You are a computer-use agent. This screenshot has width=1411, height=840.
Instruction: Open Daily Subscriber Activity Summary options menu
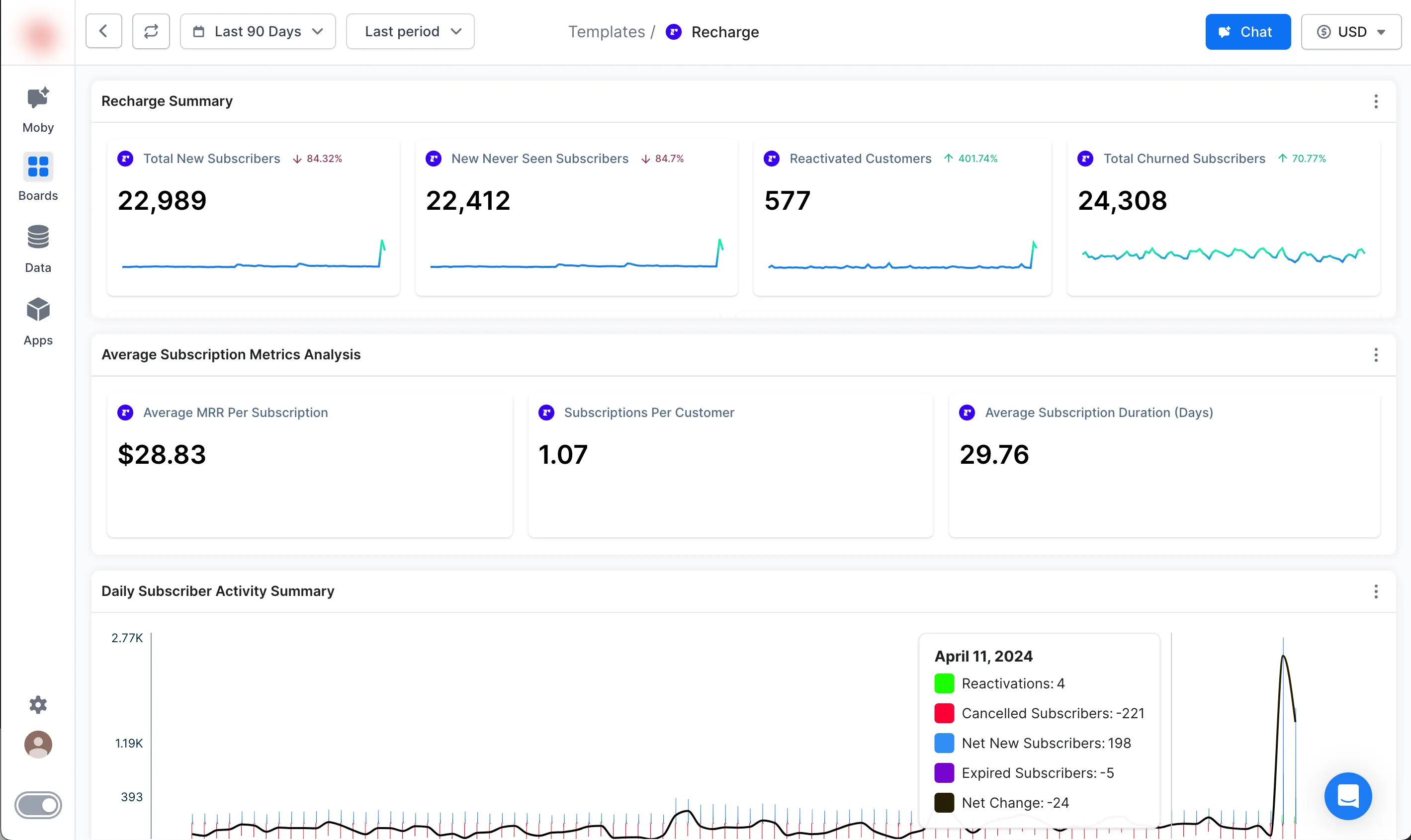click(x=1376, y=591)
